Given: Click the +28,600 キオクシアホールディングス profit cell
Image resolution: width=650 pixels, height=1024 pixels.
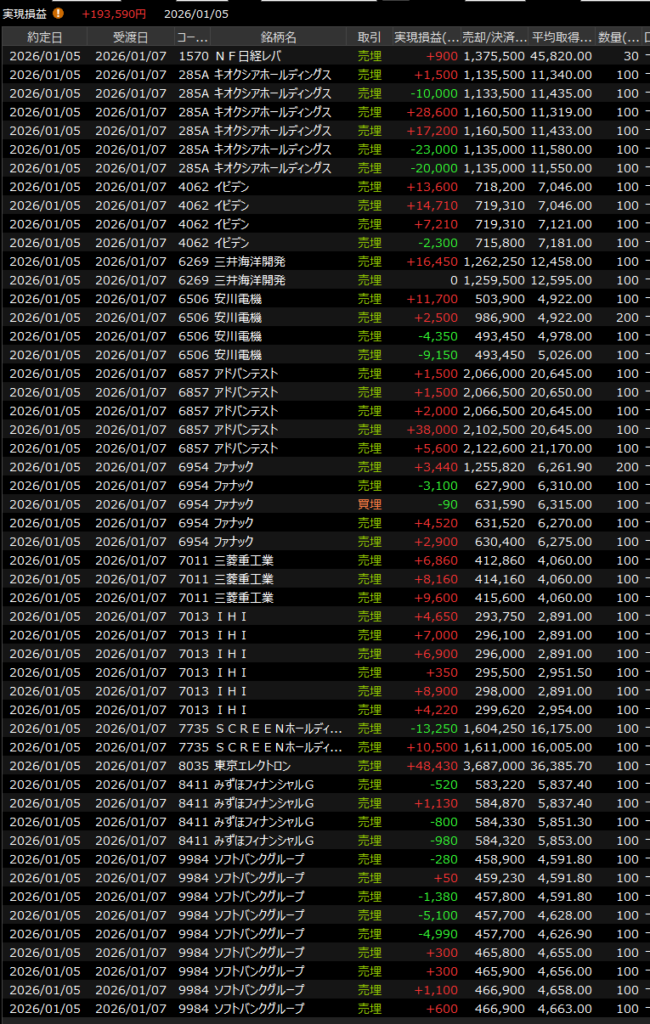Looking at the screenshot, I should (432, 112).
